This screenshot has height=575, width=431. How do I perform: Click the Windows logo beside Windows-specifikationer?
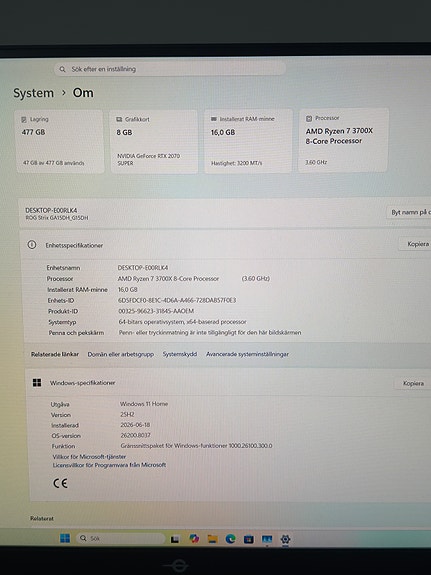37,382
